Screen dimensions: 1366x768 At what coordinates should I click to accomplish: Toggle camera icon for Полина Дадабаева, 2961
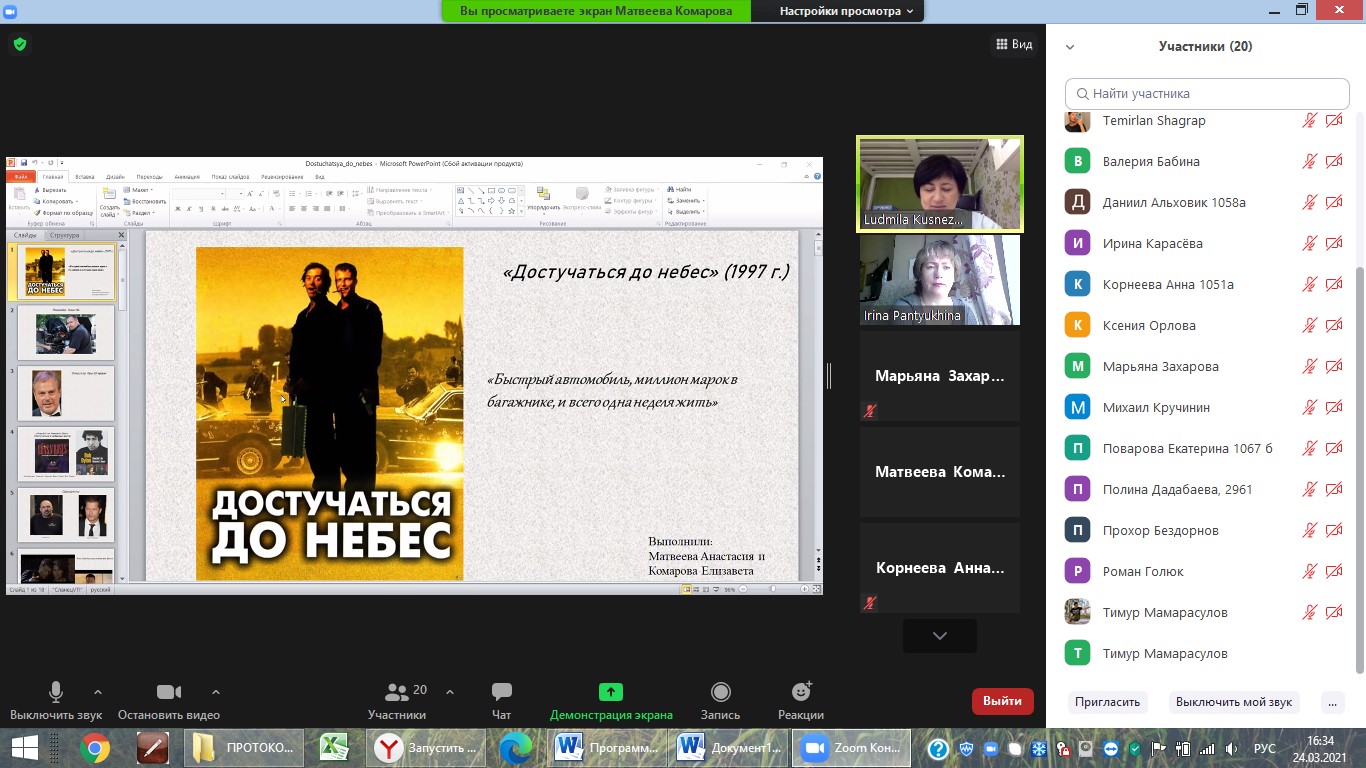point(1334,489)
